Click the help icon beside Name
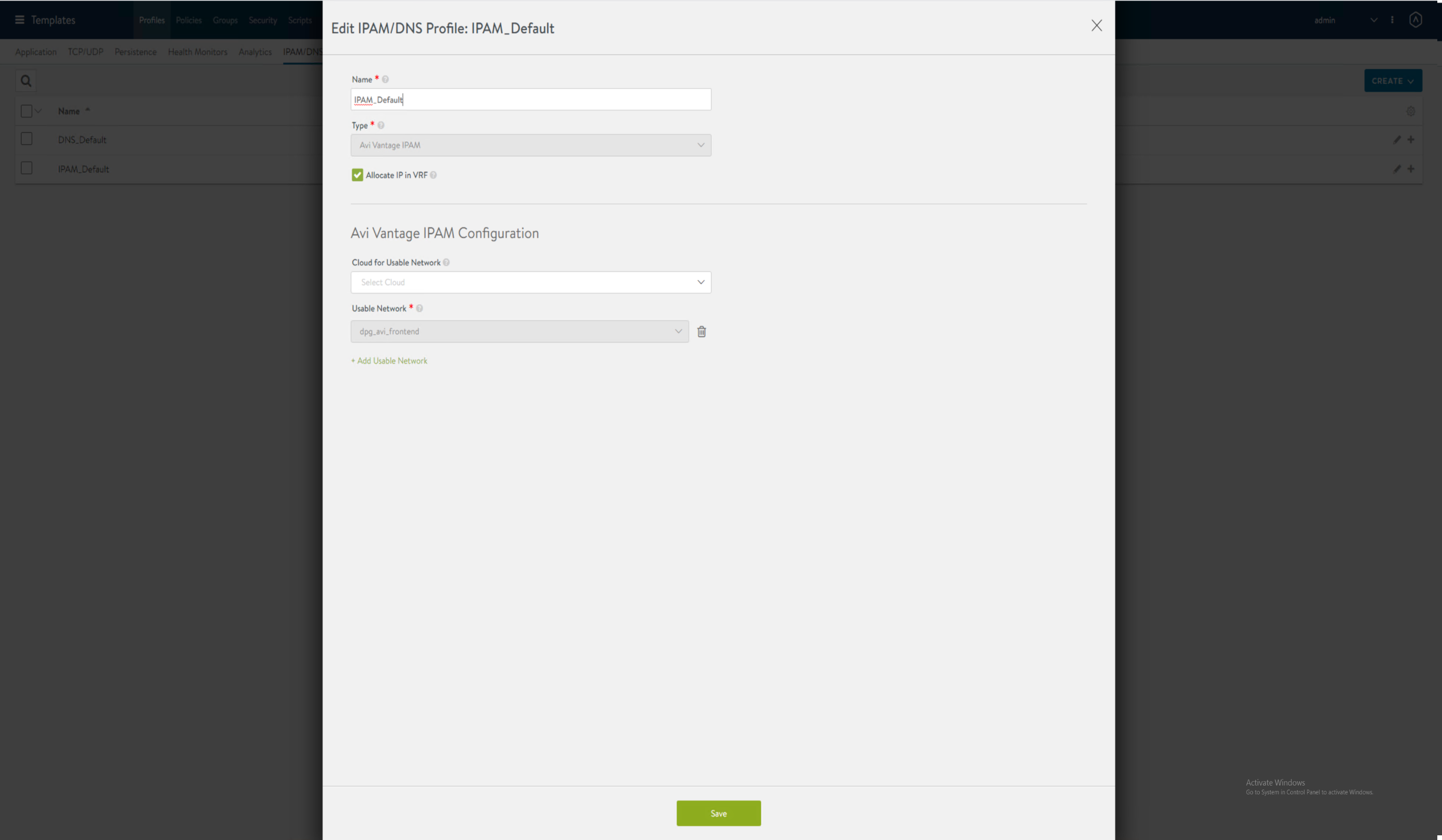This screenshot has width=1442, height=840. pos(385,79)
